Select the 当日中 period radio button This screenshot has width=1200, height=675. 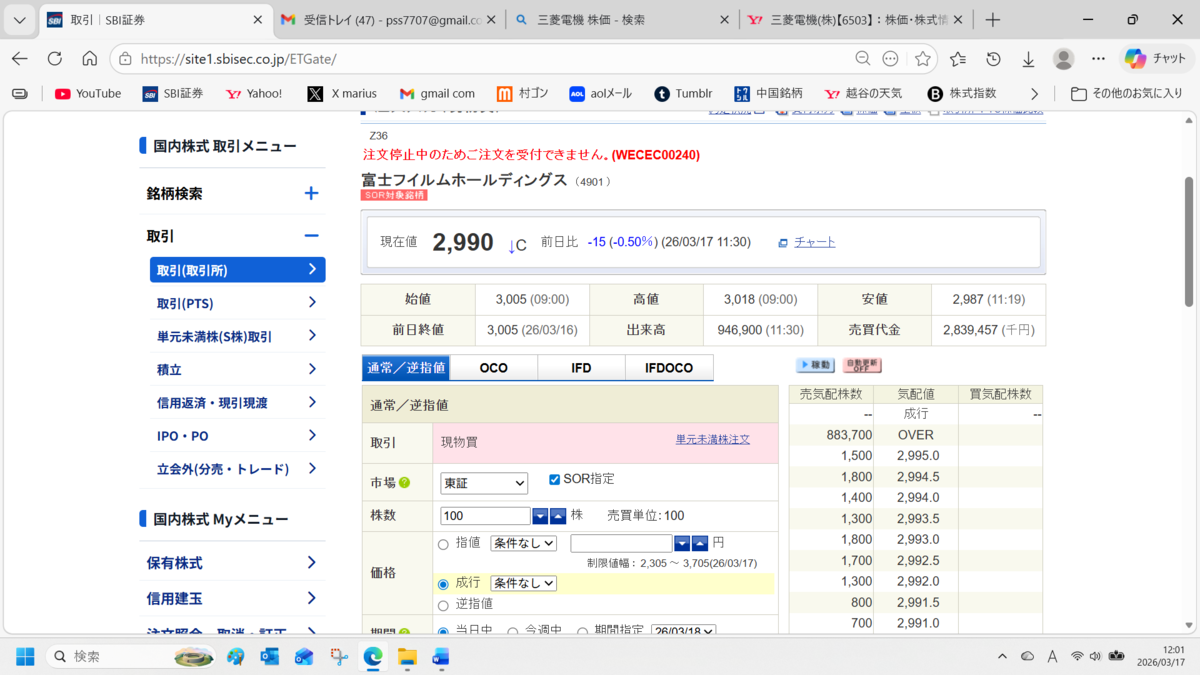point(443,632)
